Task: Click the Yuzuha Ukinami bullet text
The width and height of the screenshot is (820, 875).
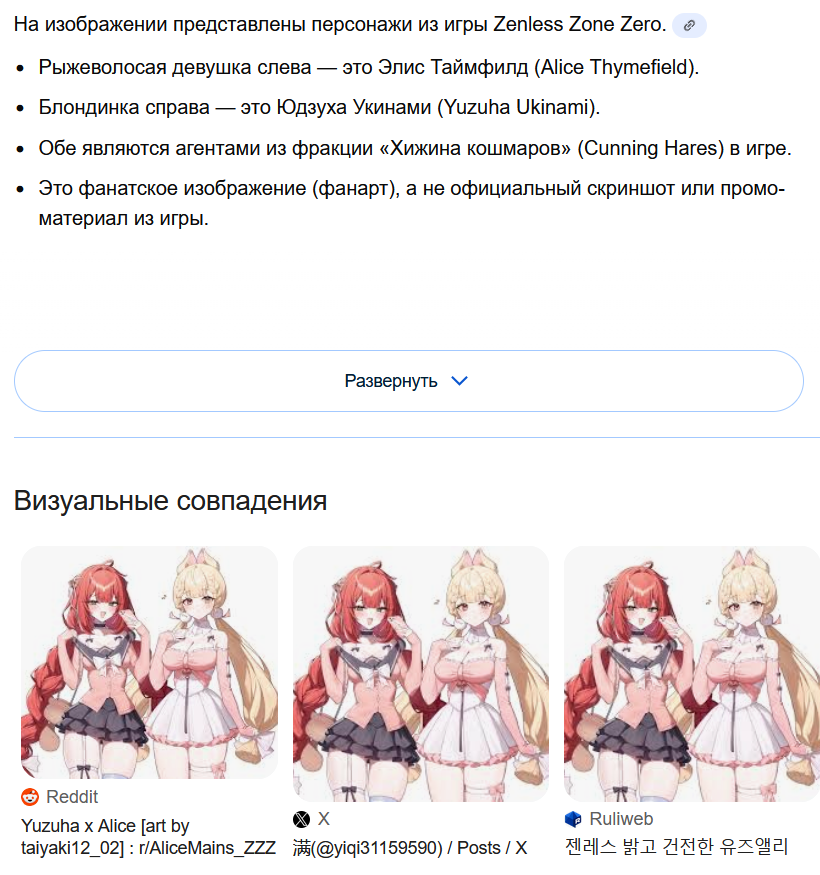Action: point(319,107)
